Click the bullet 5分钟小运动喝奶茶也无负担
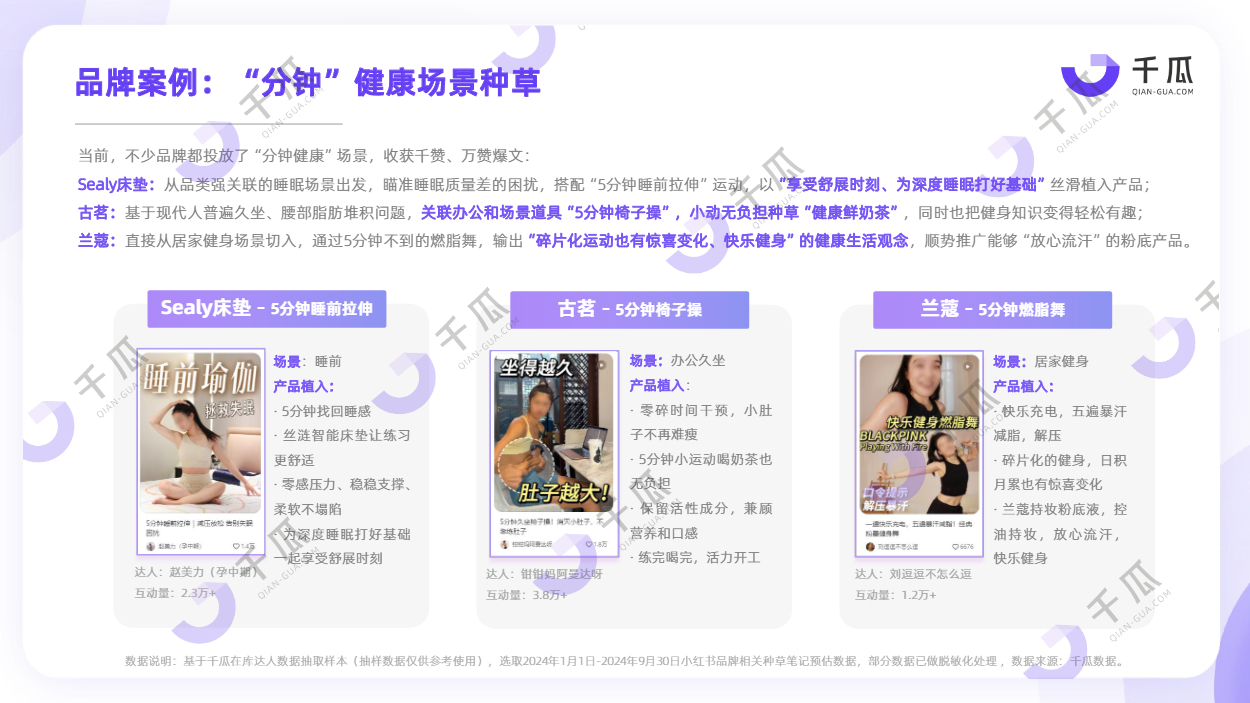This screenshot has height=703, width=1250. [x=701, y=471]
